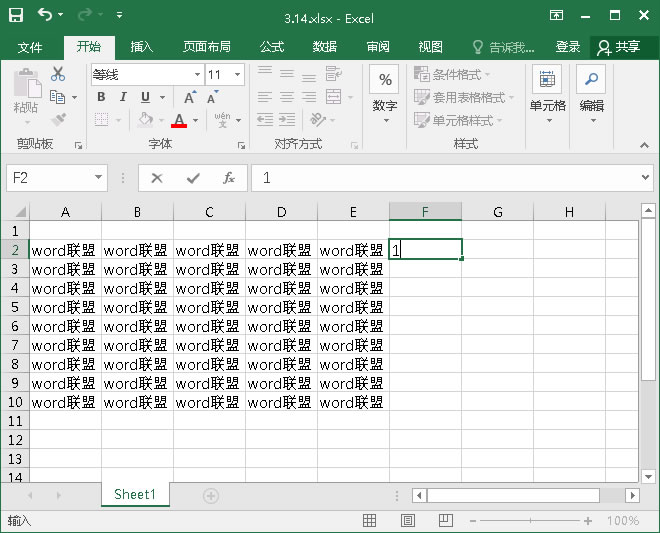
Task: Click the insert function fx icon
Action: (x=229, y=178)
